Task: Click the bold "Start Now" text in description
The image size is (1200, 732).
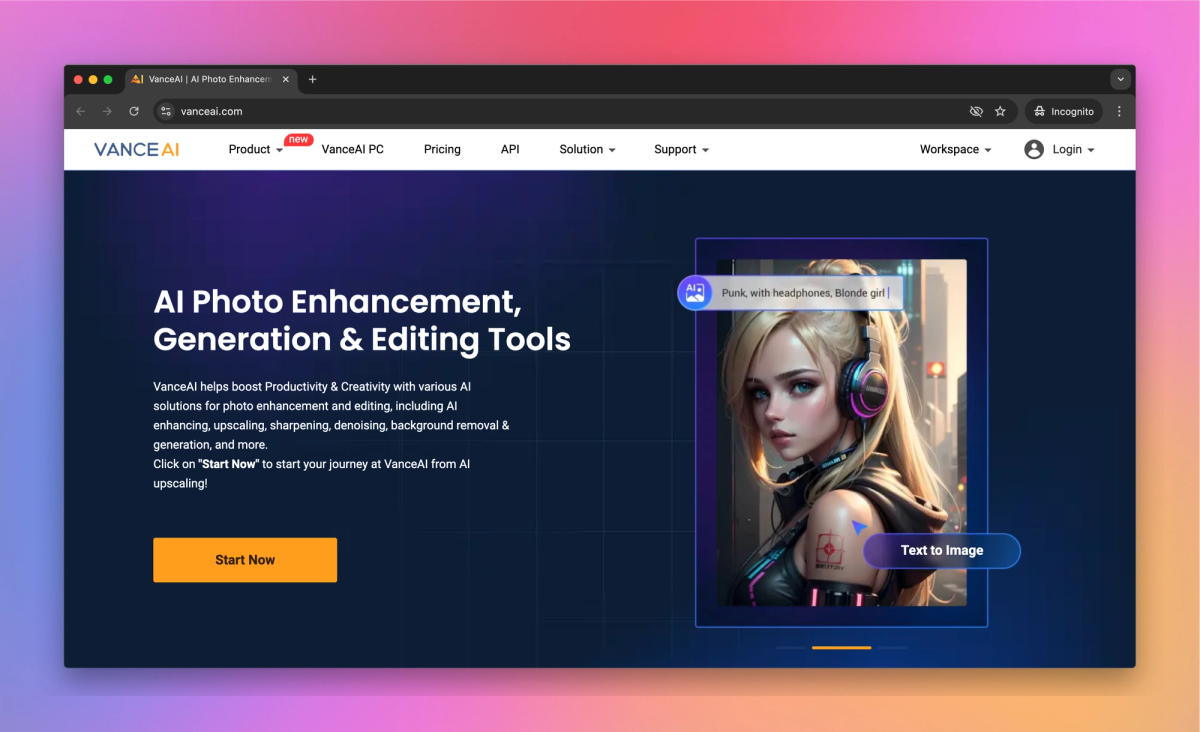Action: coord(229,464)
